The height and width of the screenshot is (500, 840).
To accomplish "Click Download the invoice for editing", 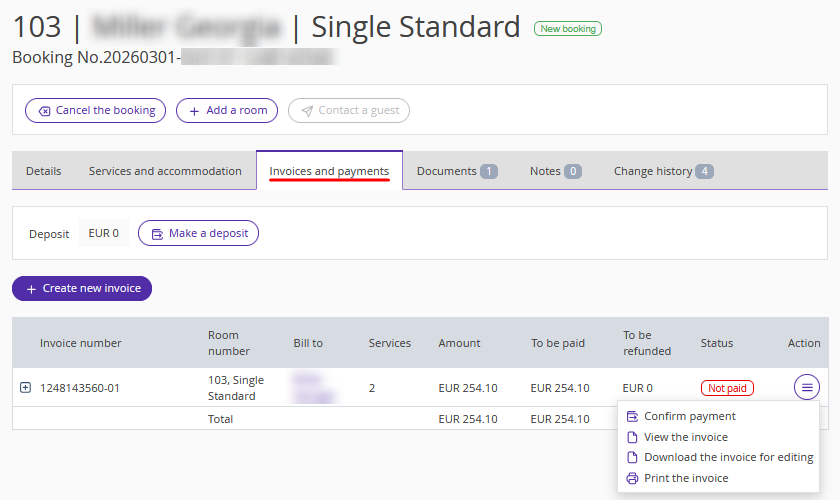I will coord(728,457).
